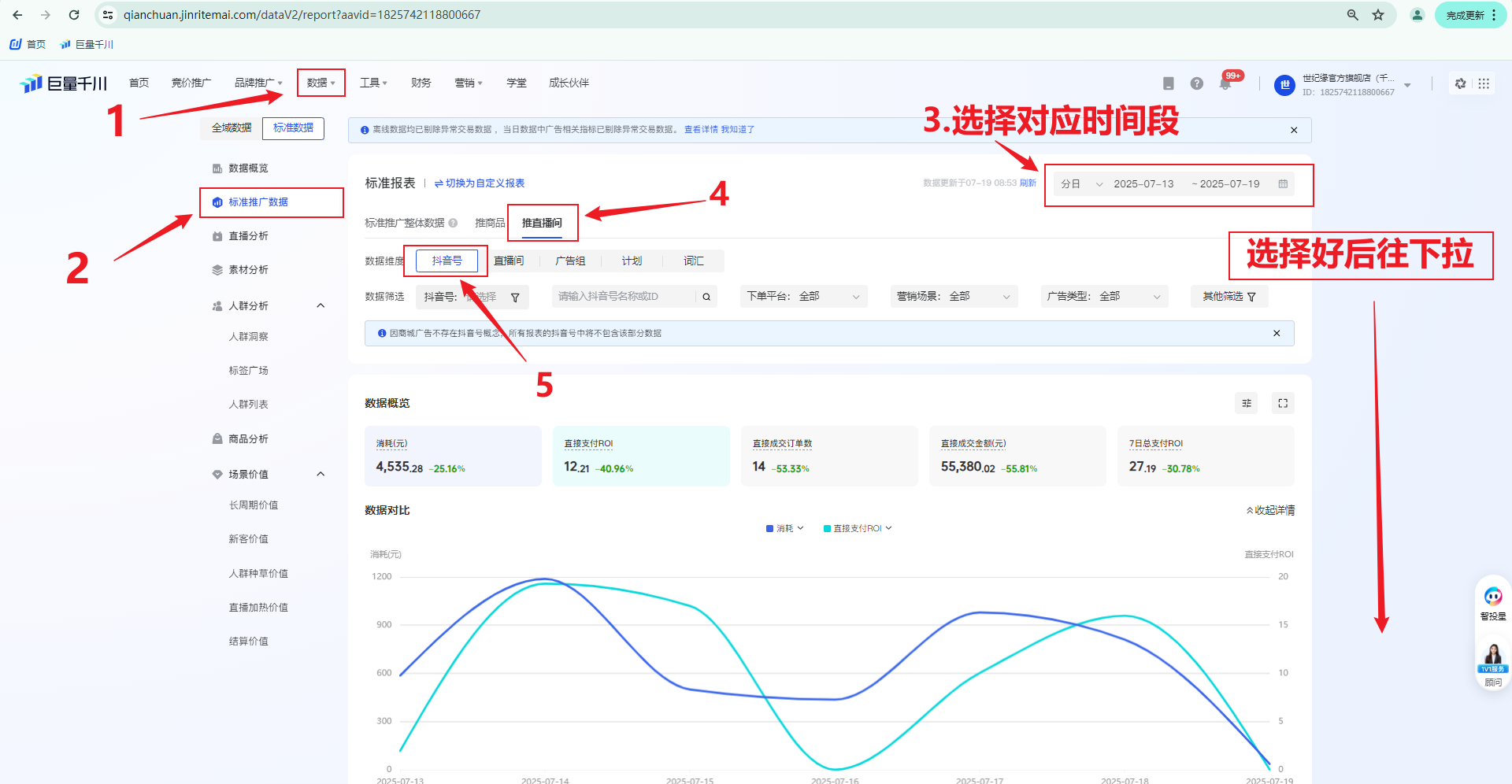Click the fullscreen expand icon in data overview
Viewport: 1512px width, 784px height.
point(1283,403)
